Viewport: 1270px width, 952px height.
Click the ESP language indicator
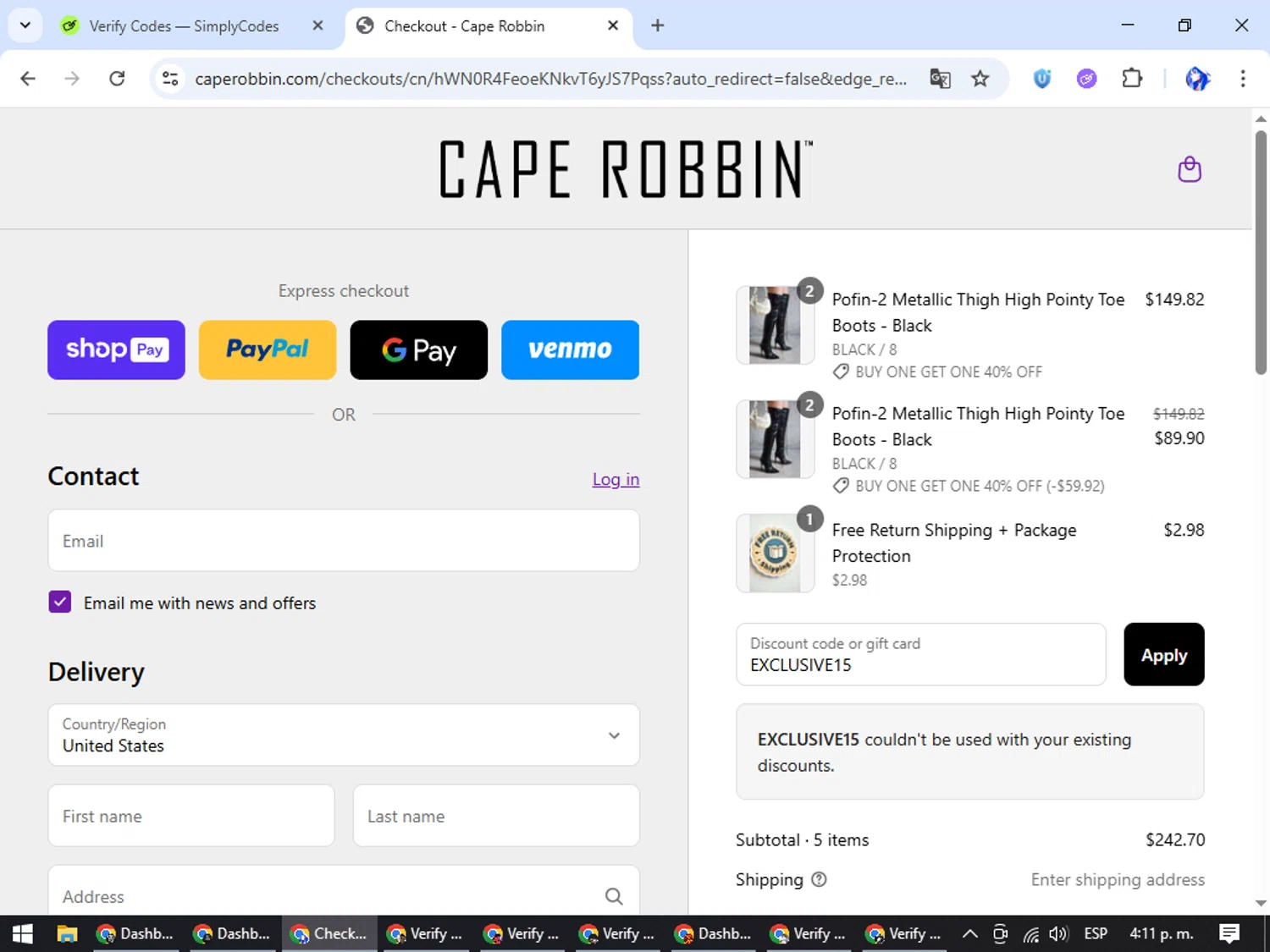(x=1096, y=933)
